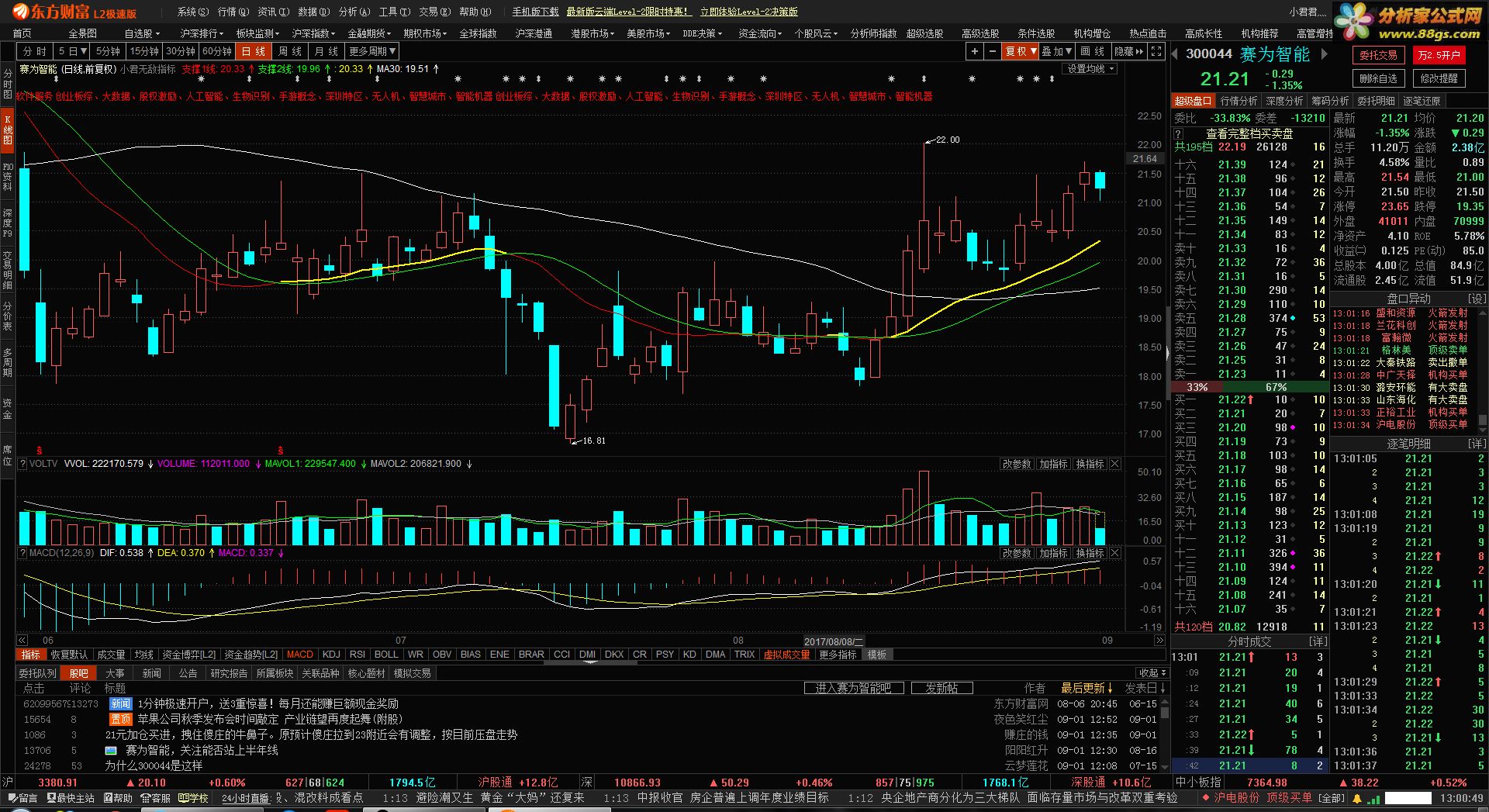Switch chart to 月线 monthly view
The image size is (1489, 812).
click(326, 51)
